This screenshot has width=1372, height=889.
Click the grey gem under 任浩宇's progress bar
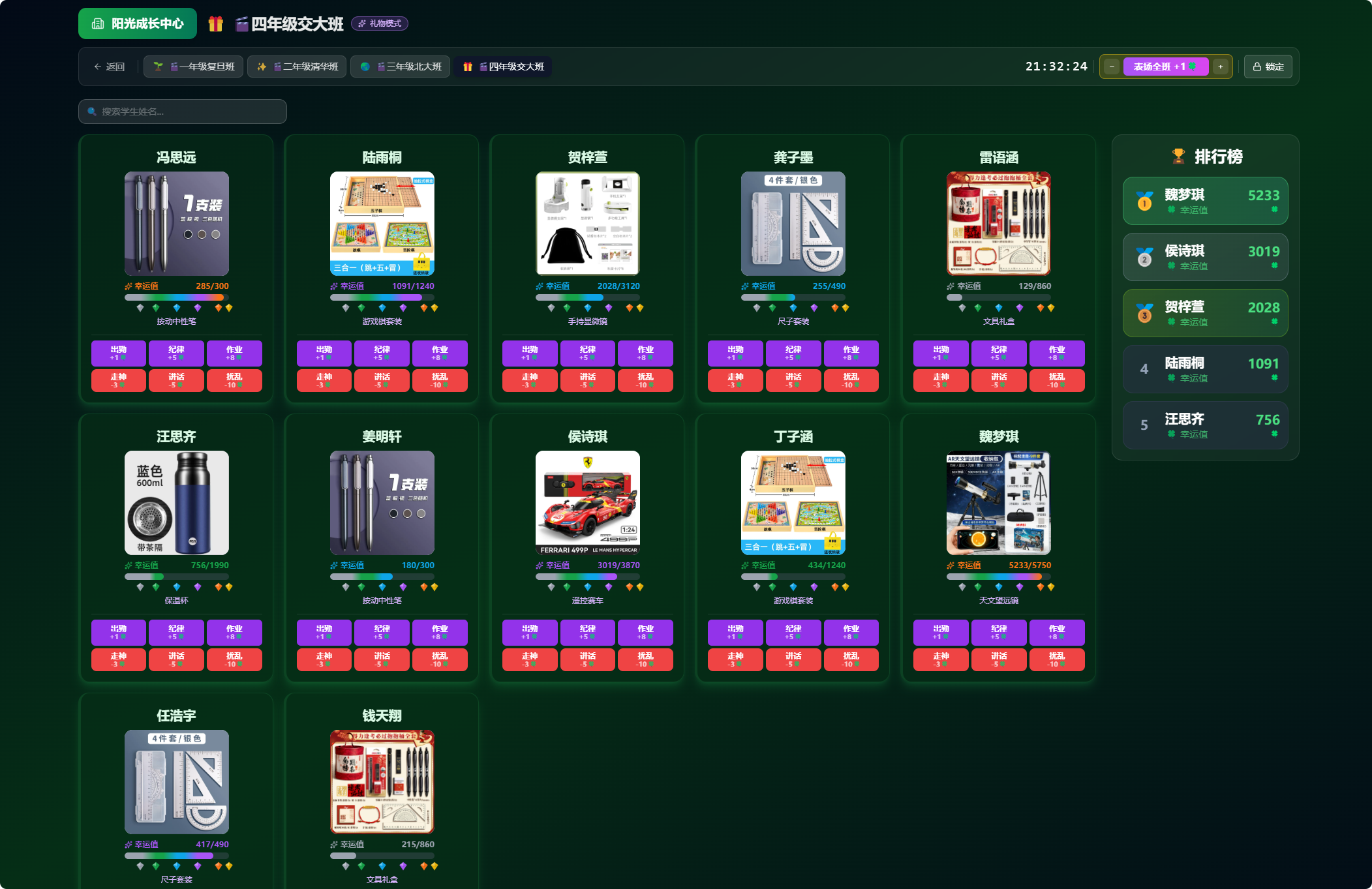point(140,866)
